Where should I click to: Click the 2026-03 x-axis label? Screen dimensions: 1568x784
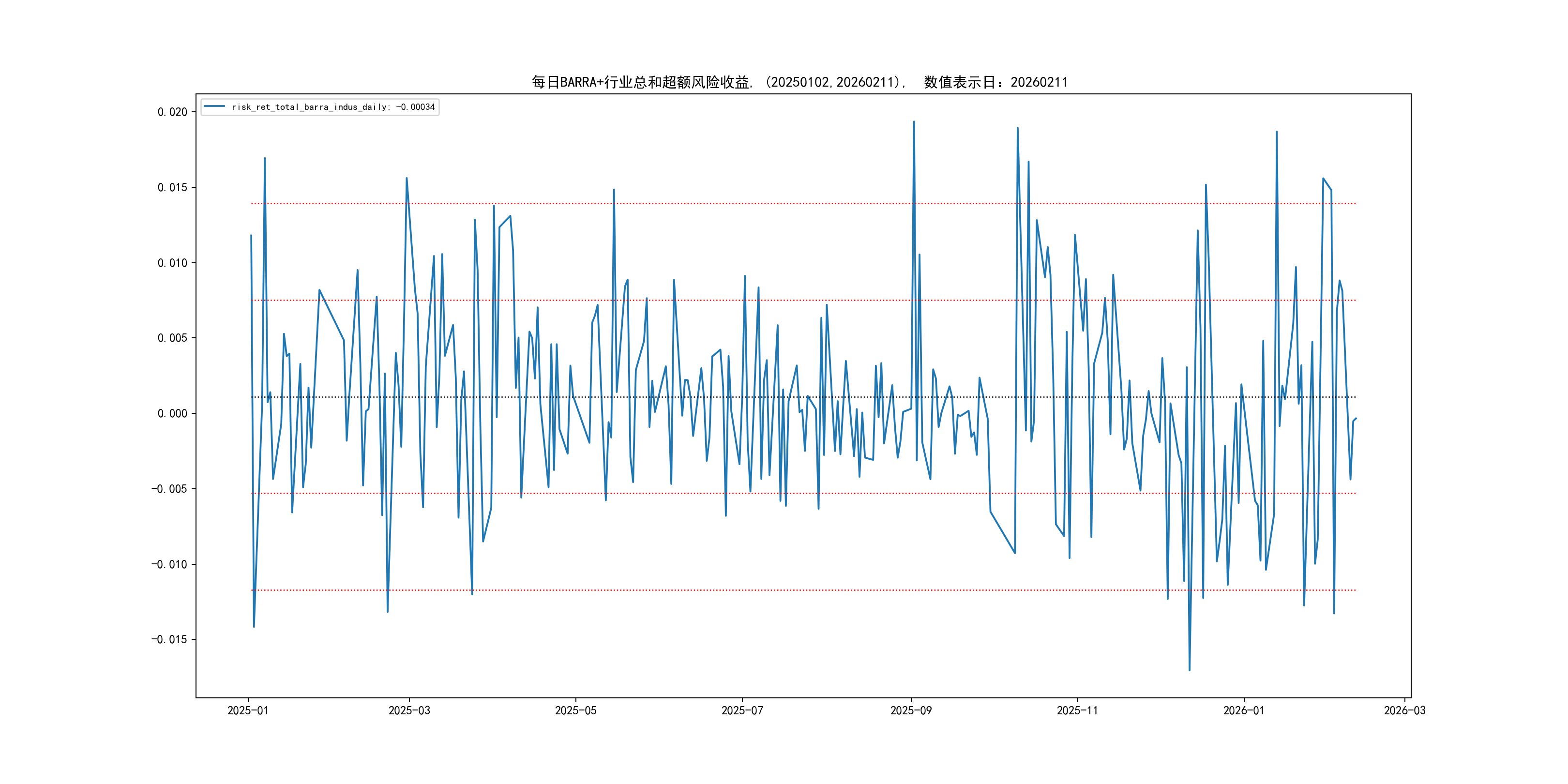[x=1404, y=710]
